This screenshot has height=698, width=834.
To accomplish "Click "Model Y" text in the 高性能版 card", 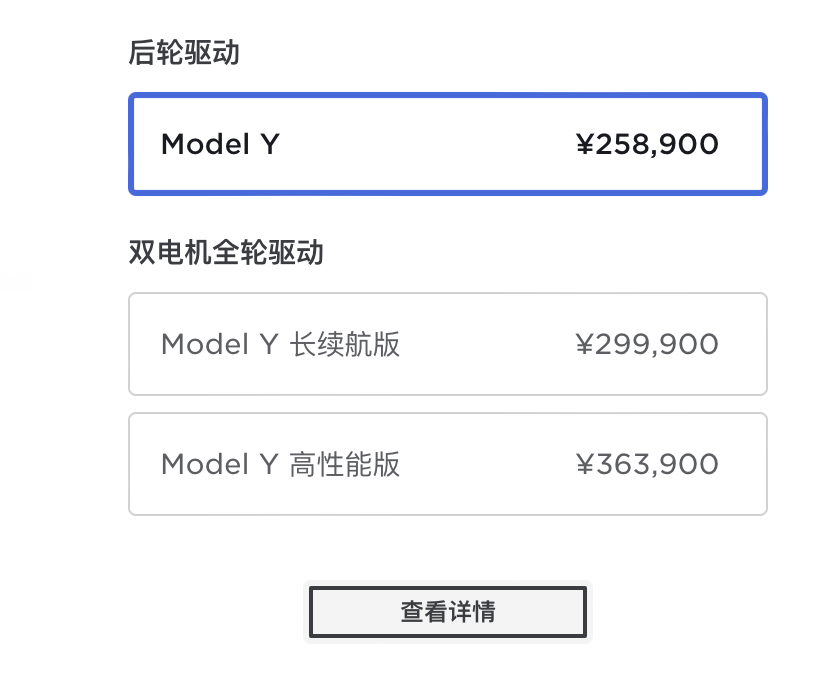I will (218, 465).
